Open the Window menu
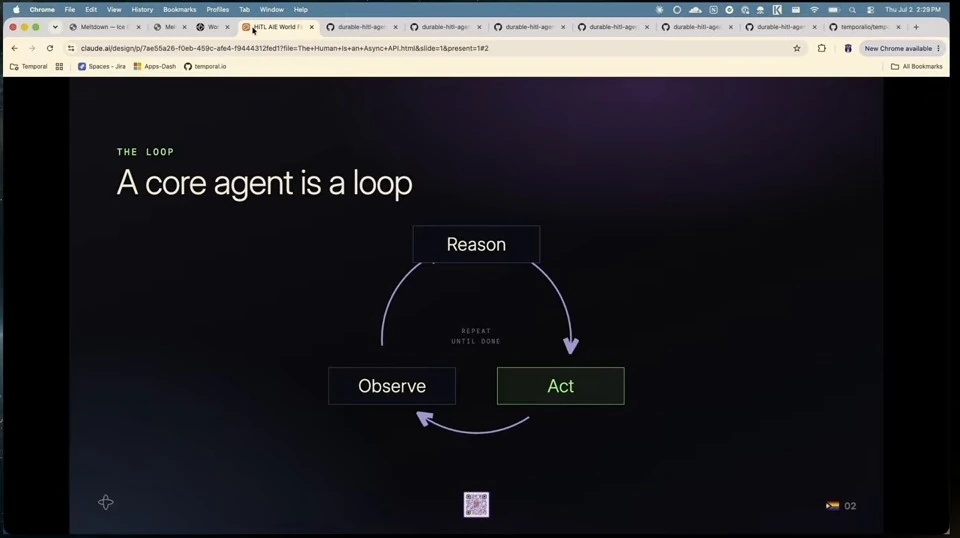 [271, 10]
